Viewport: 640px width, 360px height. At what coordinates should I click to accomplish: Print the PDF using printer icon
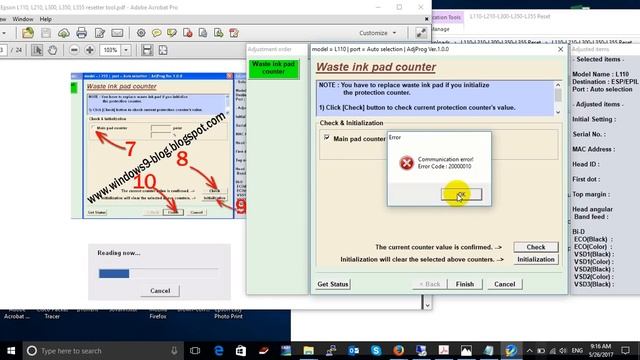(82, 33)
